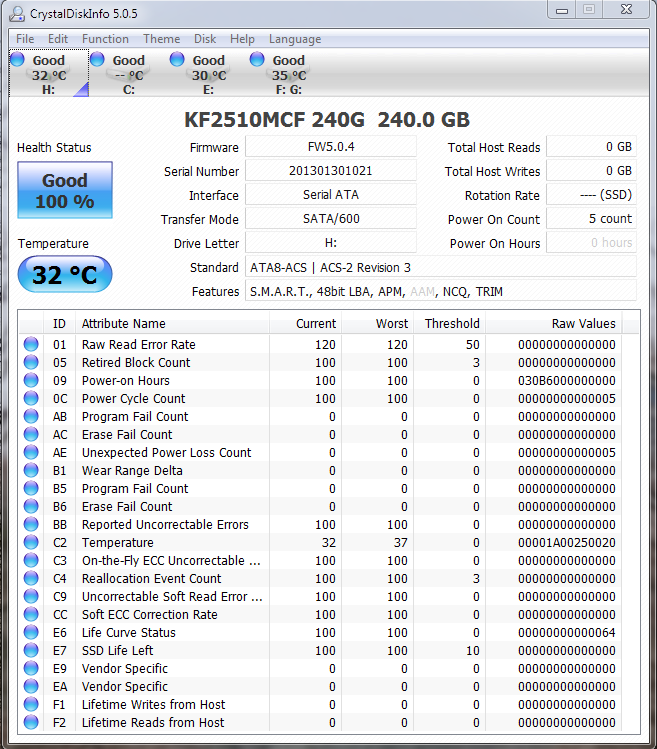The width and height of the screenshot is (657, 749).
Task: Click the Good 100 % health status button
Action: pos(65,191)
